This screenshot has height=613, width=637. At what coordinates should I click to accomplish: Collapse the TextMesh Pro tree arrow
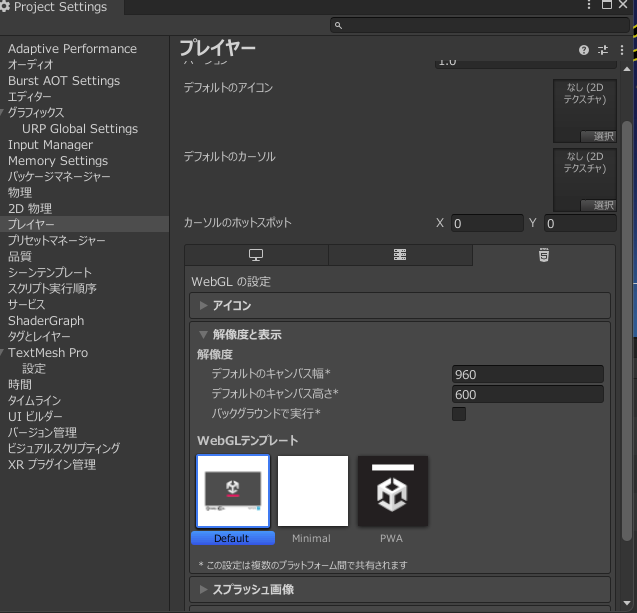pyautogui.click(x=2, y=353)
